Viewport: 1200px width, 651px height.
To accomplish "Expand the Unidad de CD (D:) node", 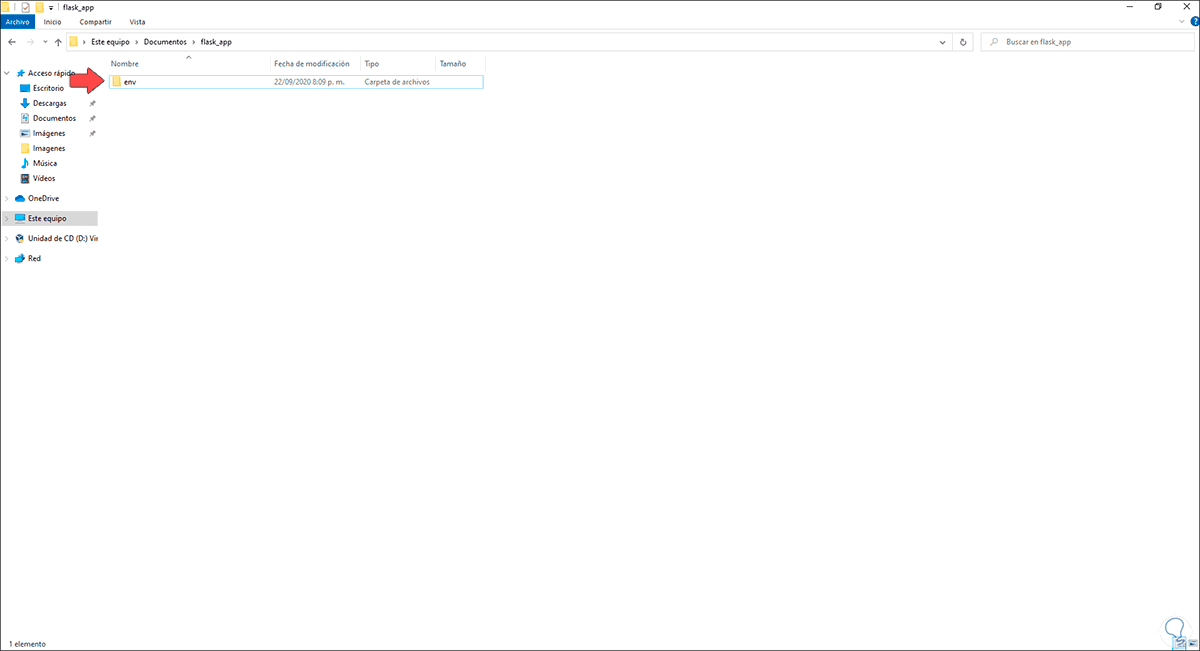I will pyautogui.click(x=8, y=238).
